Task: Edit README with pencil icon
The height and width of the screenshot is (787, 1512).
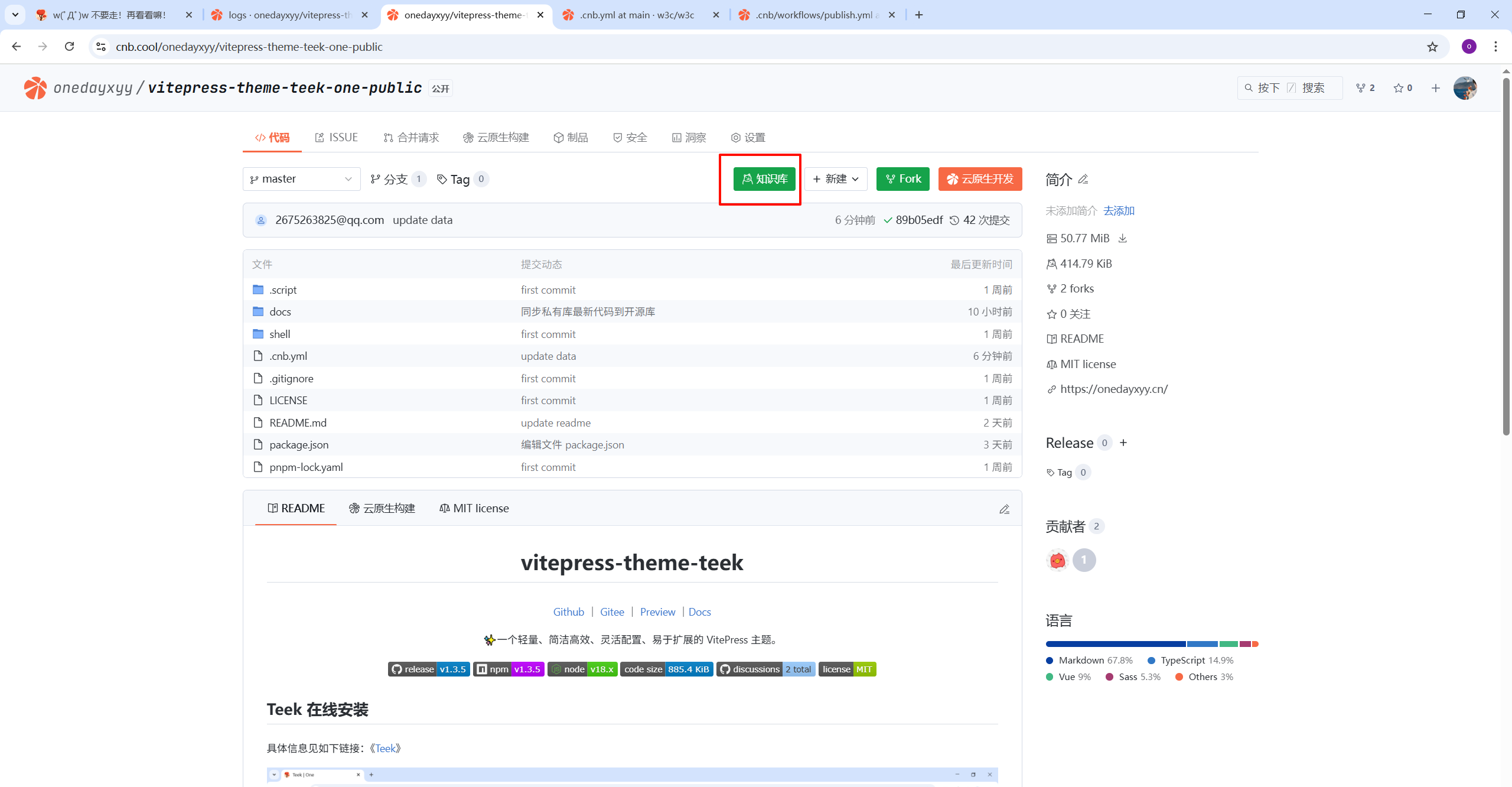Action: pos(1004,509)
